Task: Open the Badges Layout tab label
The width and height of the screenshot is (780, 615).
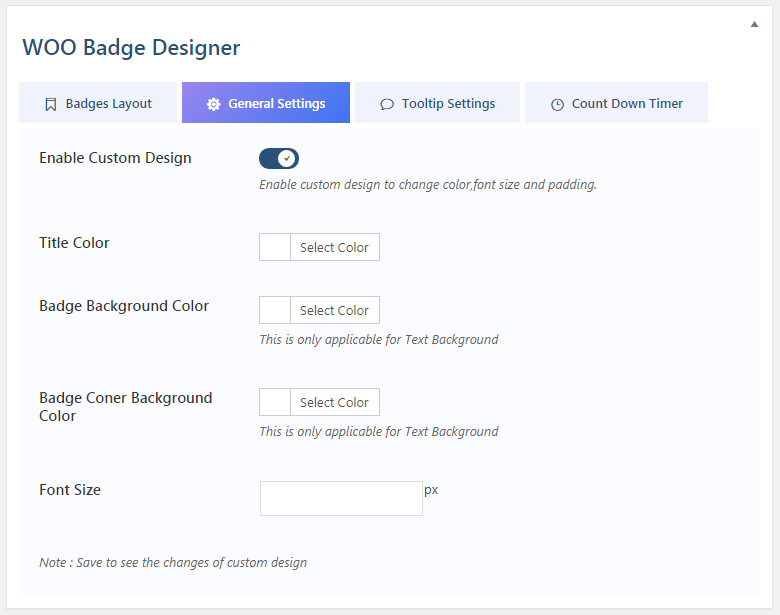Action: tap(108, 103)
